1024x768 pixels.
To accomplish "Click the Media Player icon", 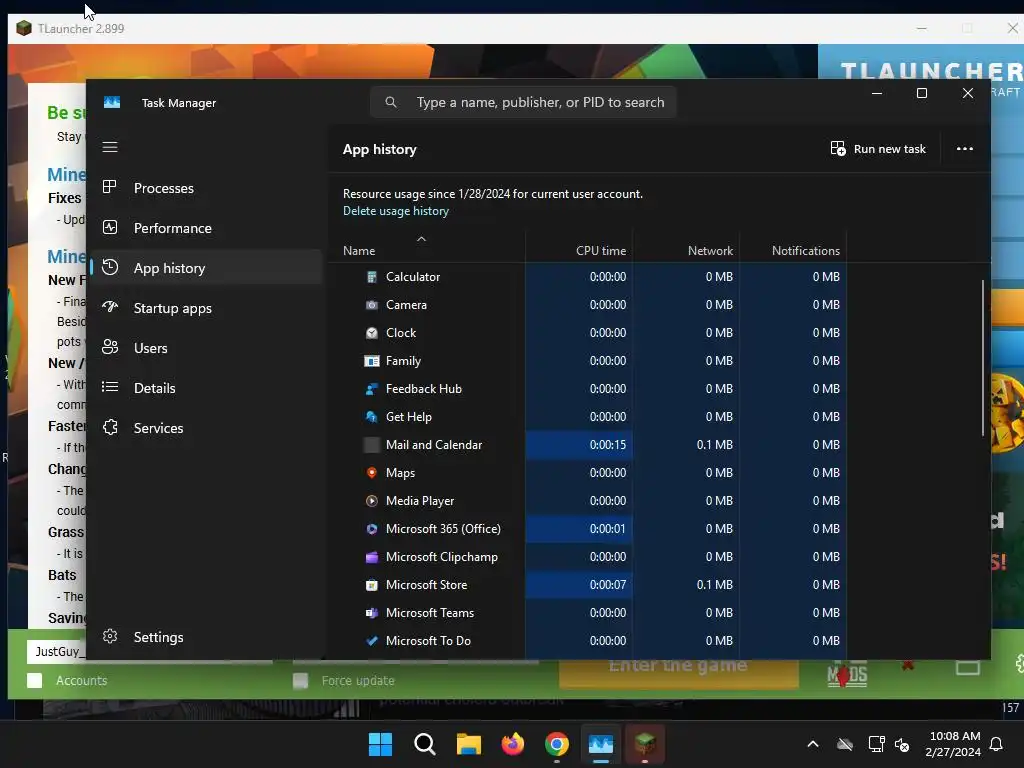I will pos(372,501).
